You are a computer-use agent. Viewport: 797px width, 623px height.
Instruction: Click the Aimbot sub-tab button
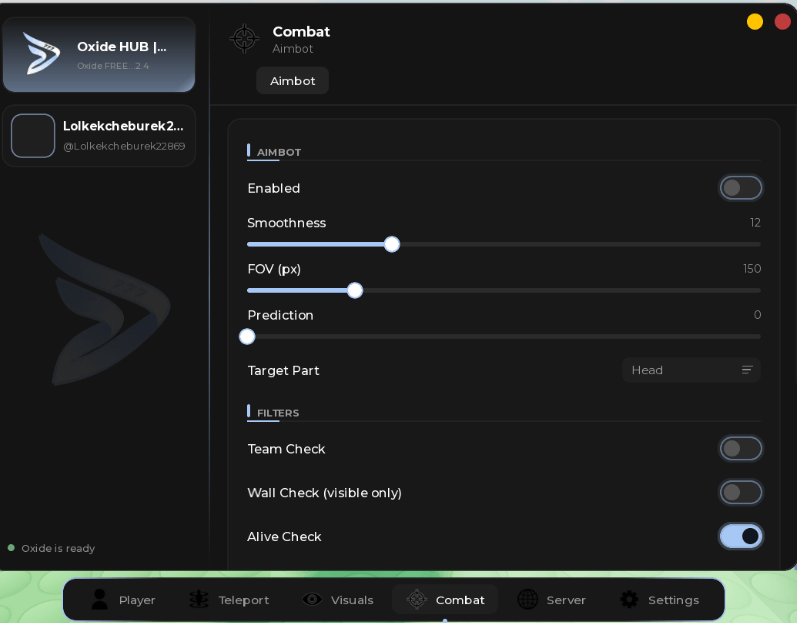[x=292, y=81]
